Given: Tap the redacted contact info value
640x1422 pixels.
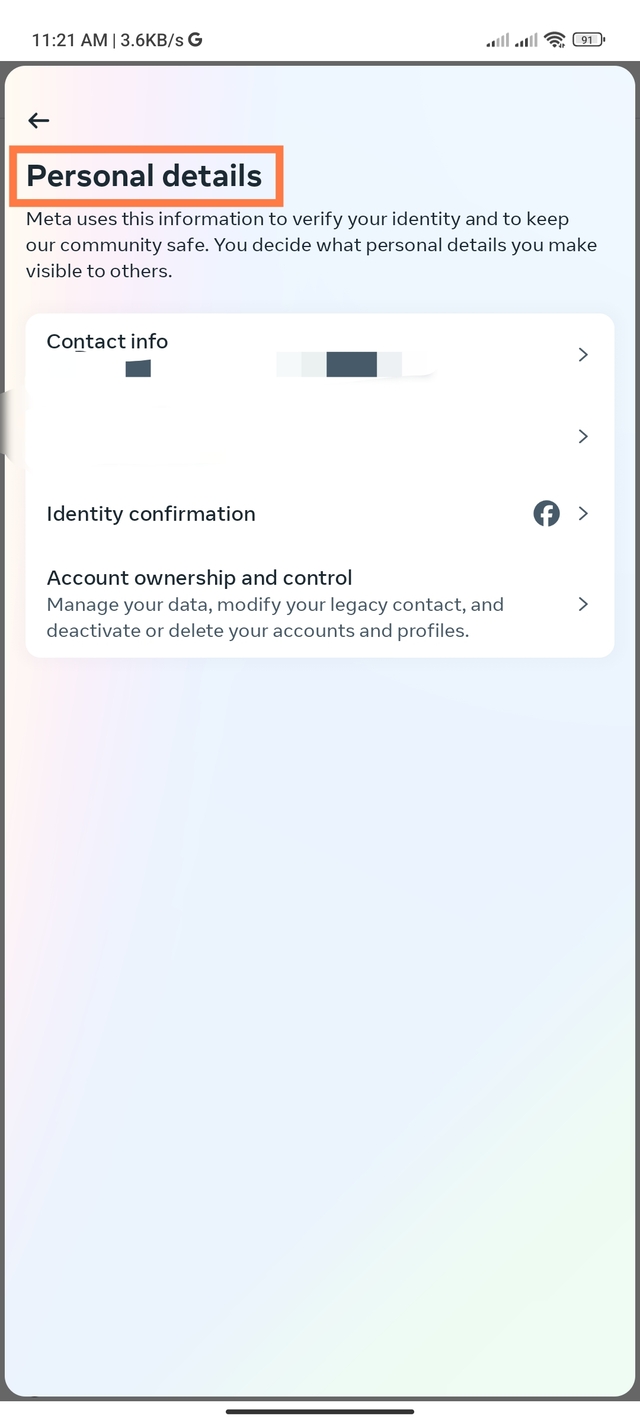Looking at the screenshot, I should point(350,365).
